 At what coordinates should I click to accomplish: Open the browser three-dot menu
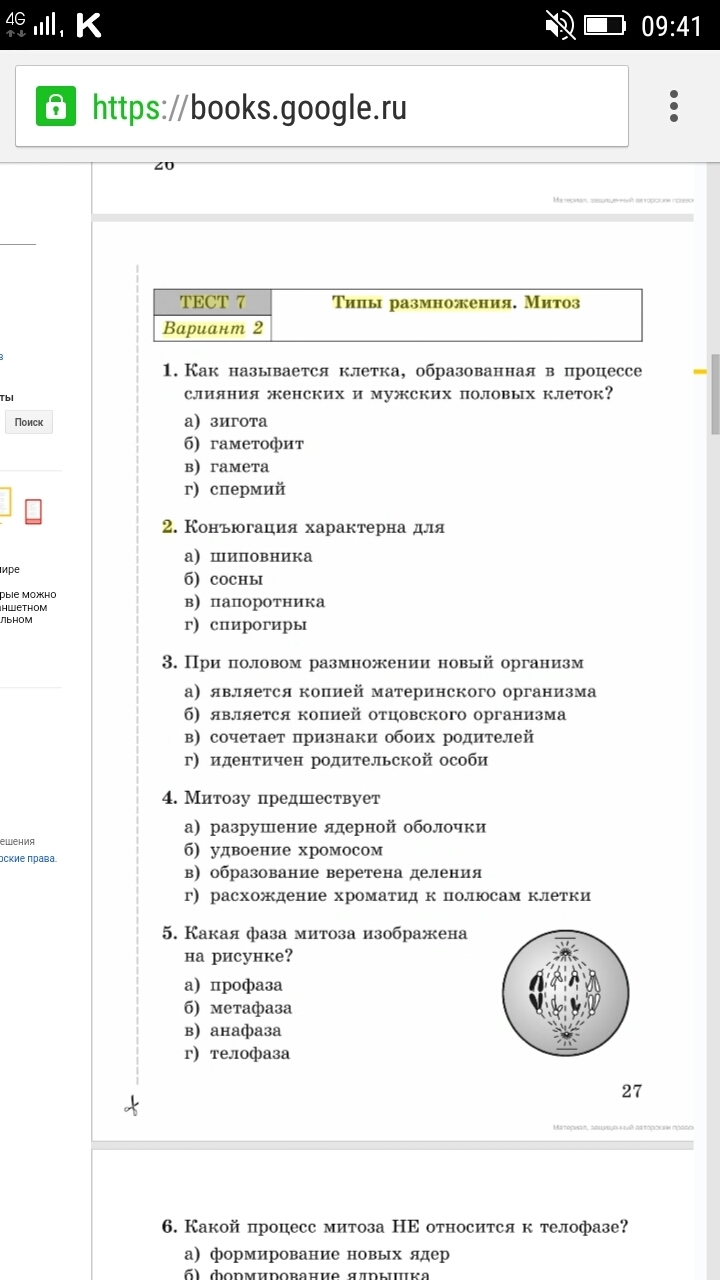click(x=674, y=106)
